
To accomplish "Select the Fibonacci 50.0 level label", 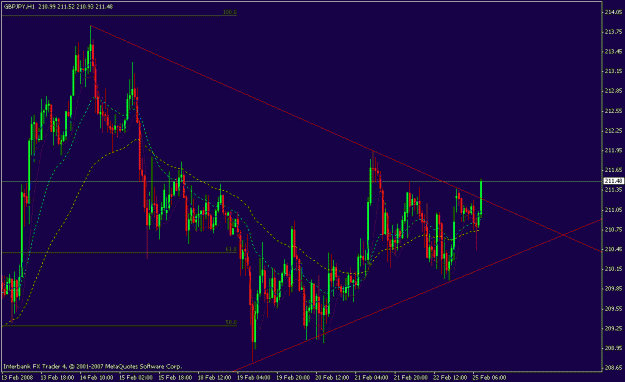I will coord(231,322).
